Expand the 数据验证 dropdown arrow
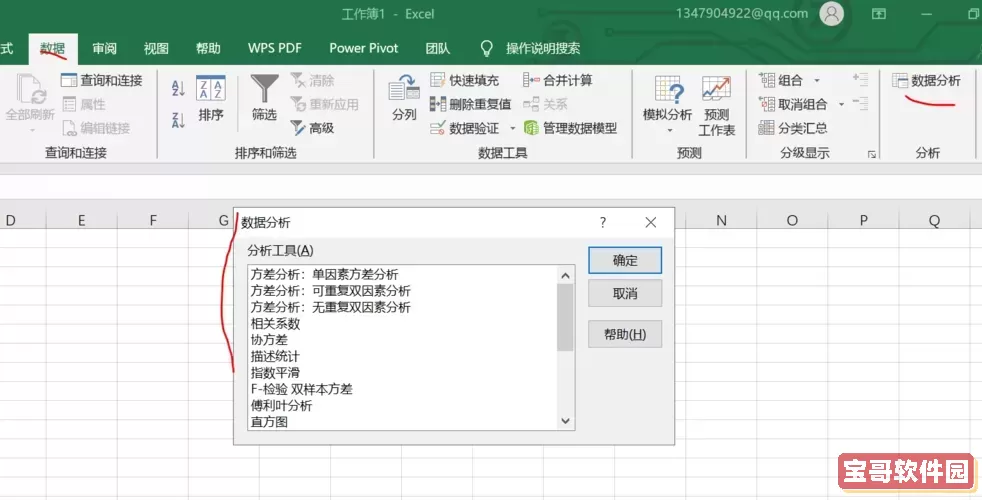 pos(513,128)
